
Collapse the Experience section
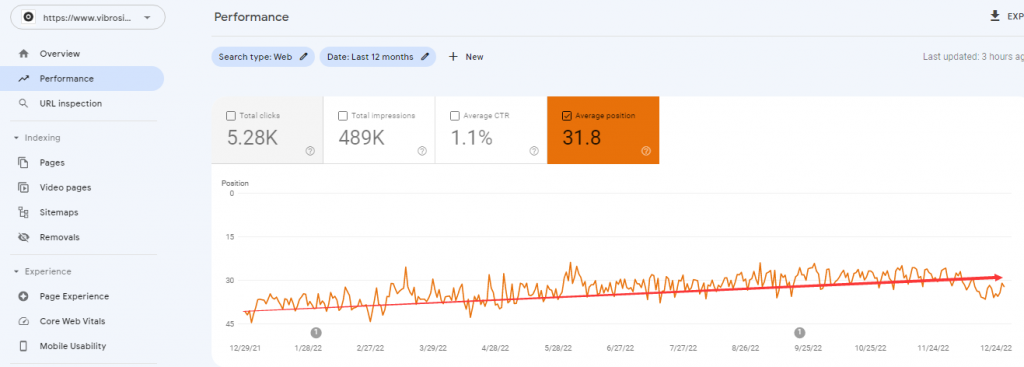(16, 272)
